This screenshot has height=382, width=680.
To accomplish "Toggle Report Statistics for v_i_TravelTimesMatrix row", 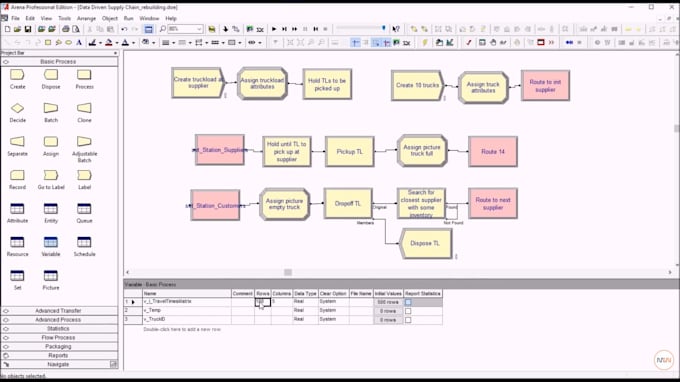I will (408, 302).
